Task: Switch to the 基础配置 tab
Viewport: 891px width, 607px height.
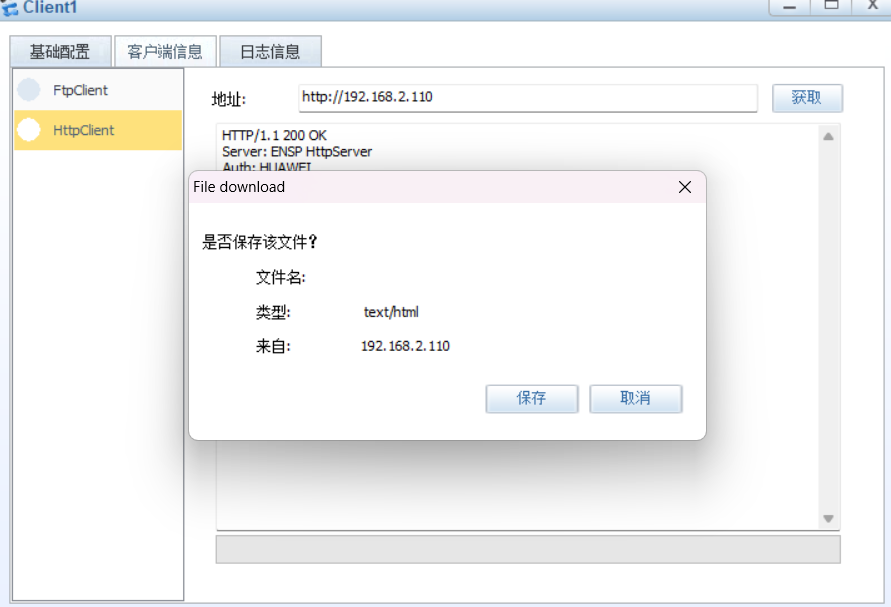Action: click(60, 52)
